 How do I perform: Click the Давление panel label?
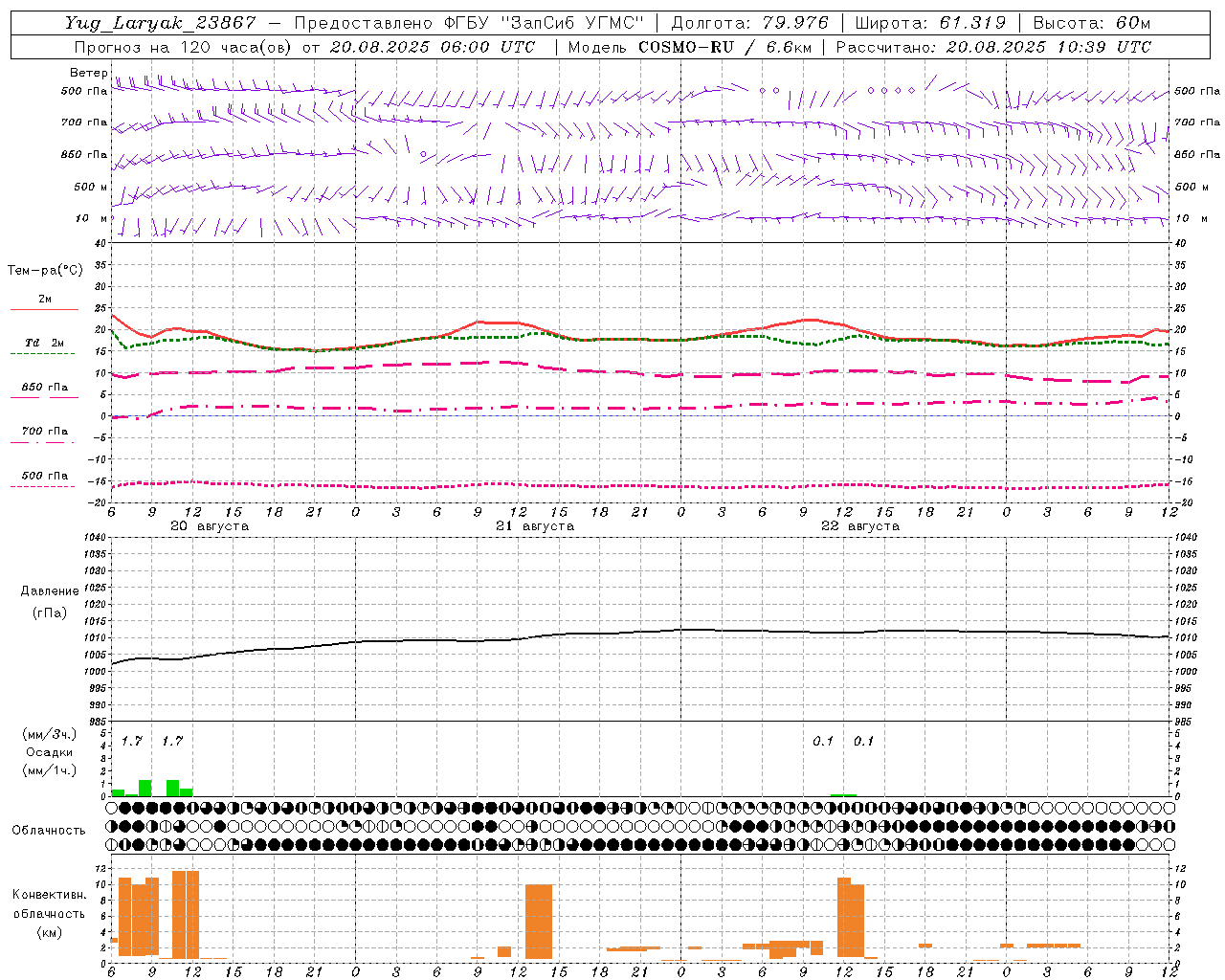pos(50,591)
